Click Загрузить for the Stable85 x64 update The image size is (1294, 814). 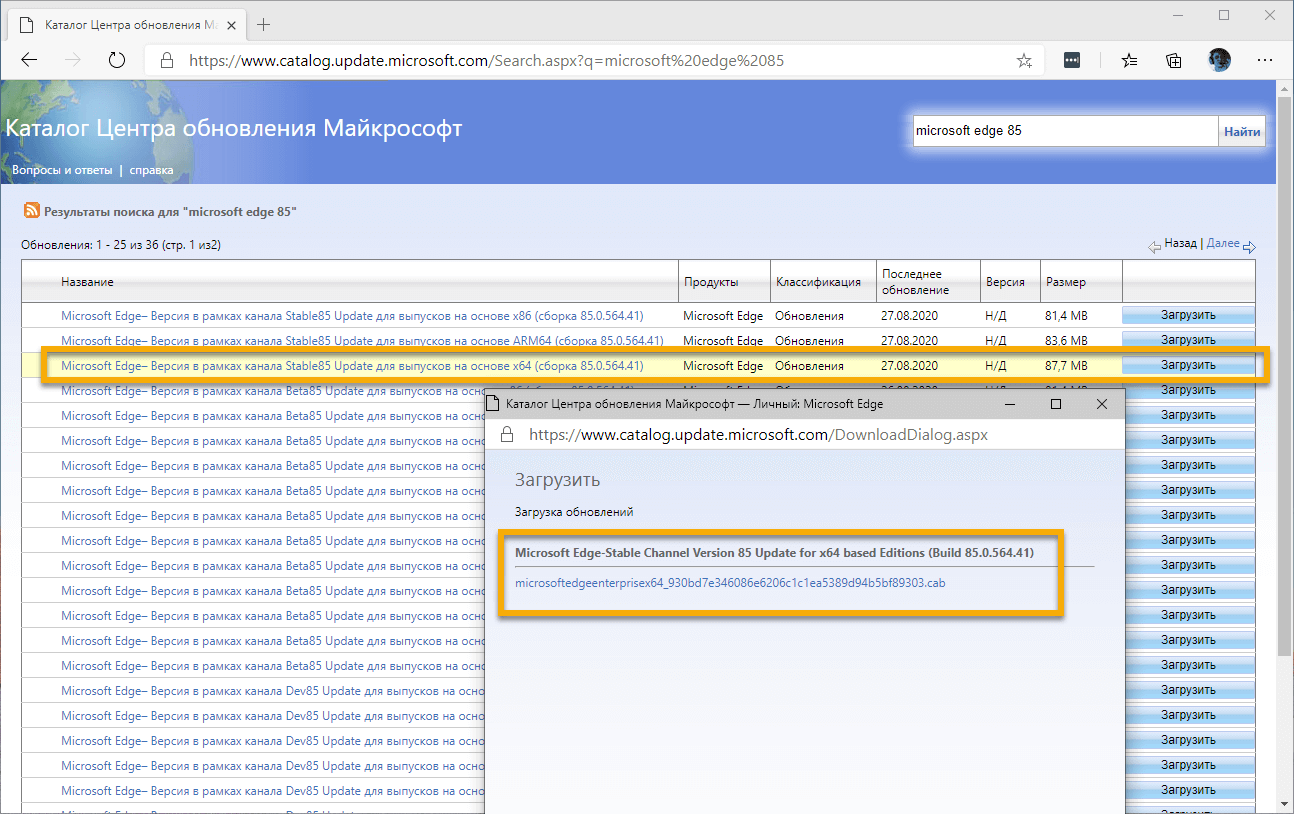point(1188,365)
